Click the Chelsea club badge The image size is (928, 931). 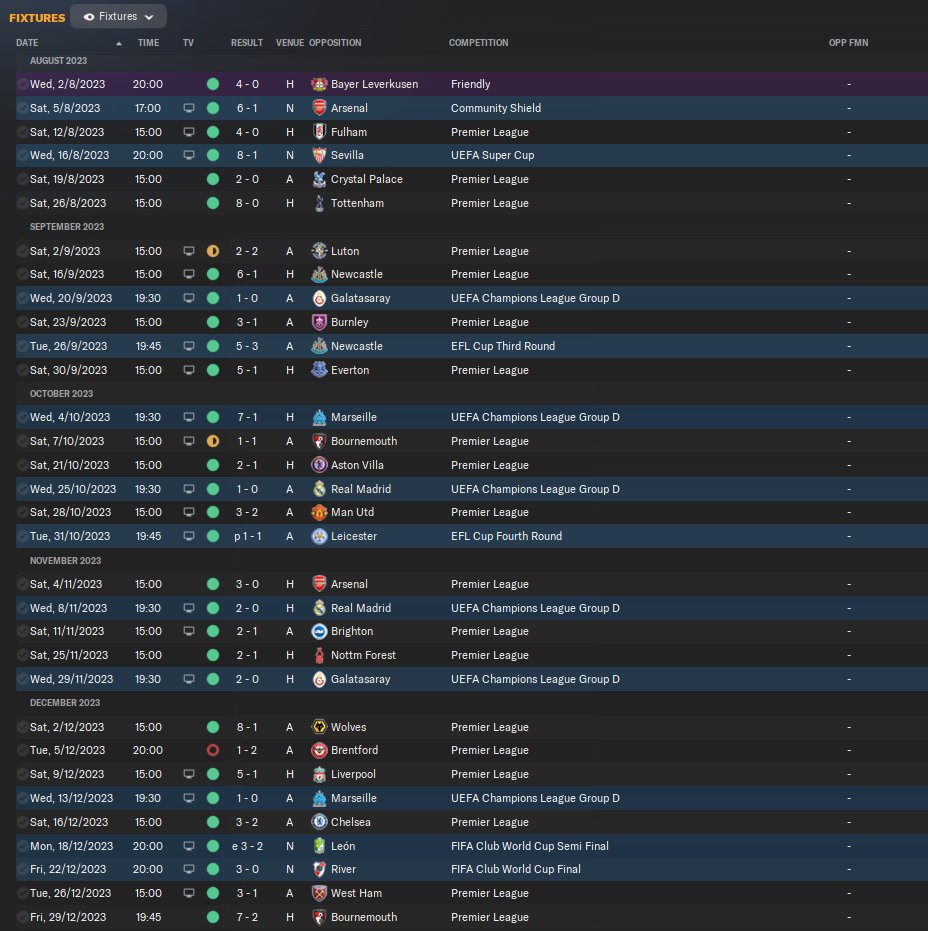tap(319, 822)
